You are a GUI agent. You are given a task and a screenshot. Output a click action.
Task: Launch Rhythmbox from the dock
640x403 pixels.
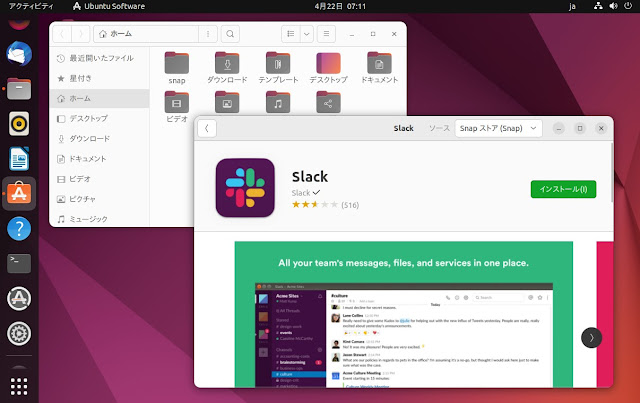[x=19, y=123]
